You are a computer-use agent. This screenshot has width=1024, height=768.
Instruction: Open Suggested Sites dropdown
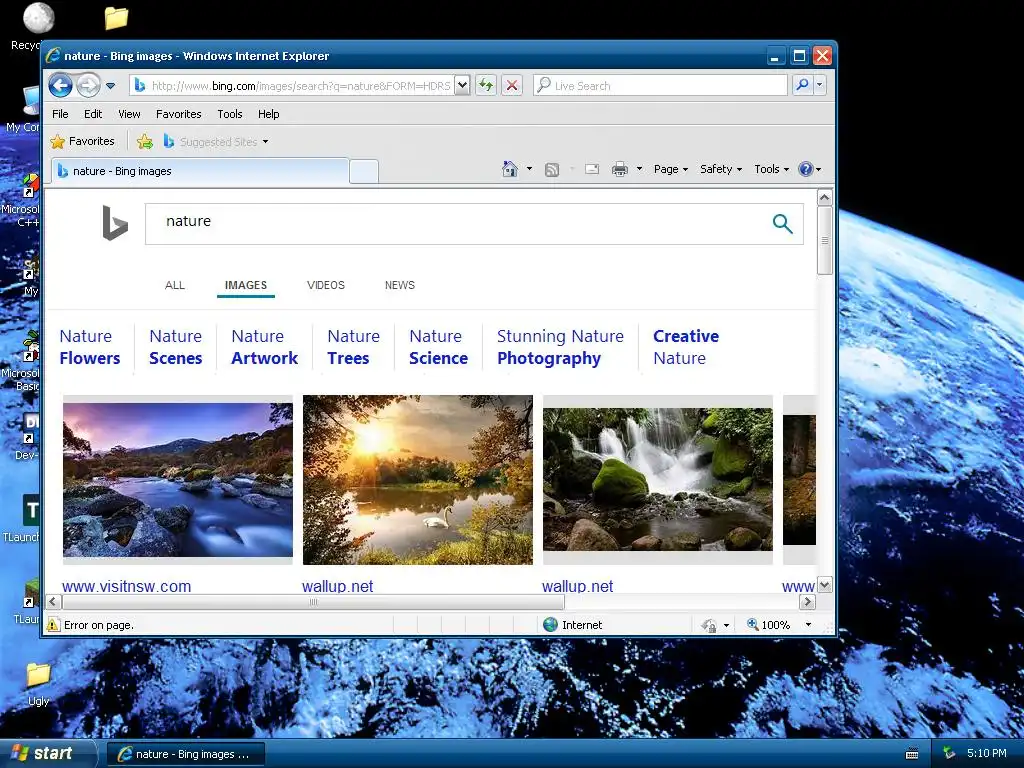(x=216, y=141)
